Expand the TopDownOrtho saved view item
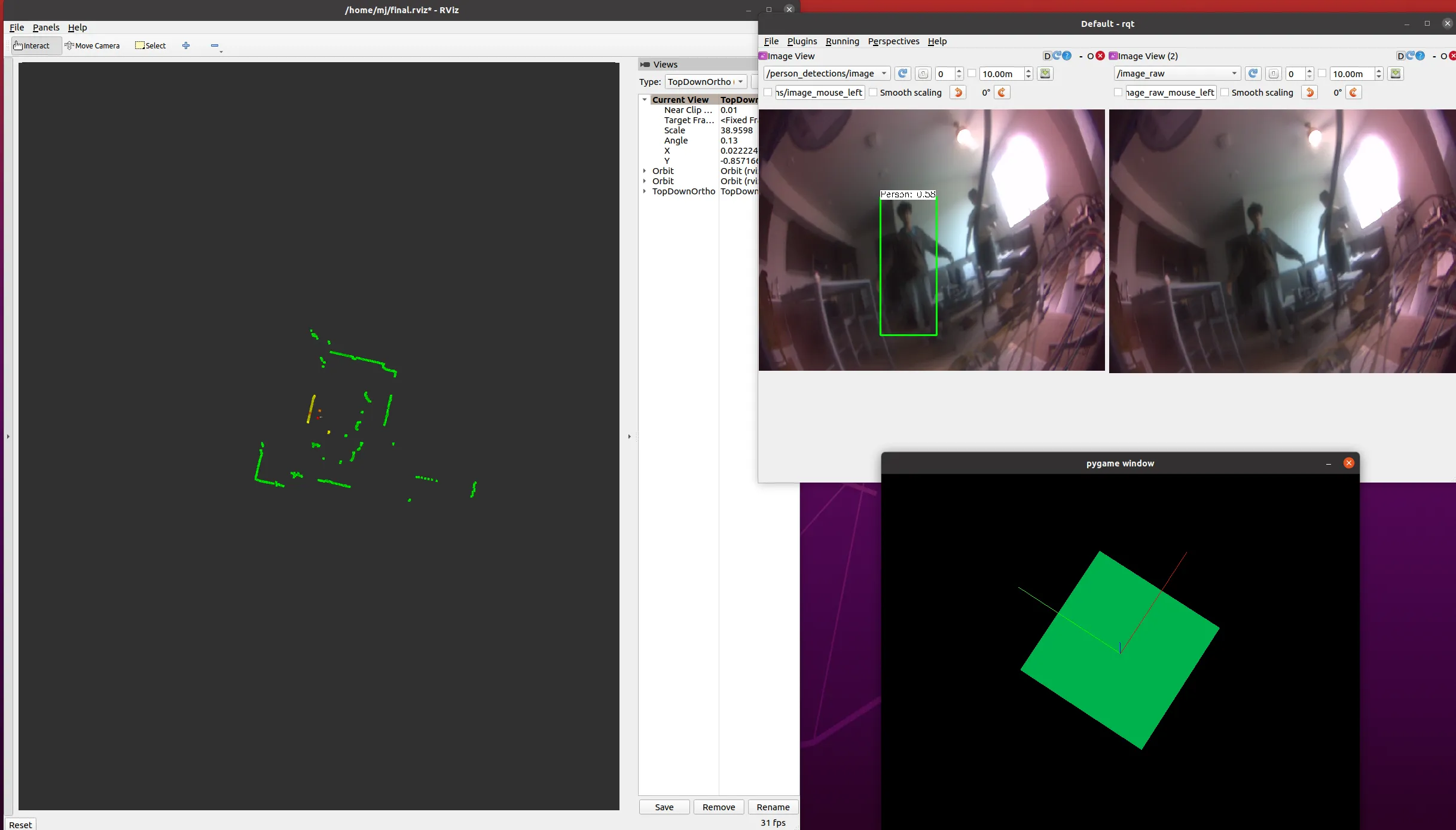Image resolution: width=1456 pixels, height=830 pixels. tap(645, 191)
